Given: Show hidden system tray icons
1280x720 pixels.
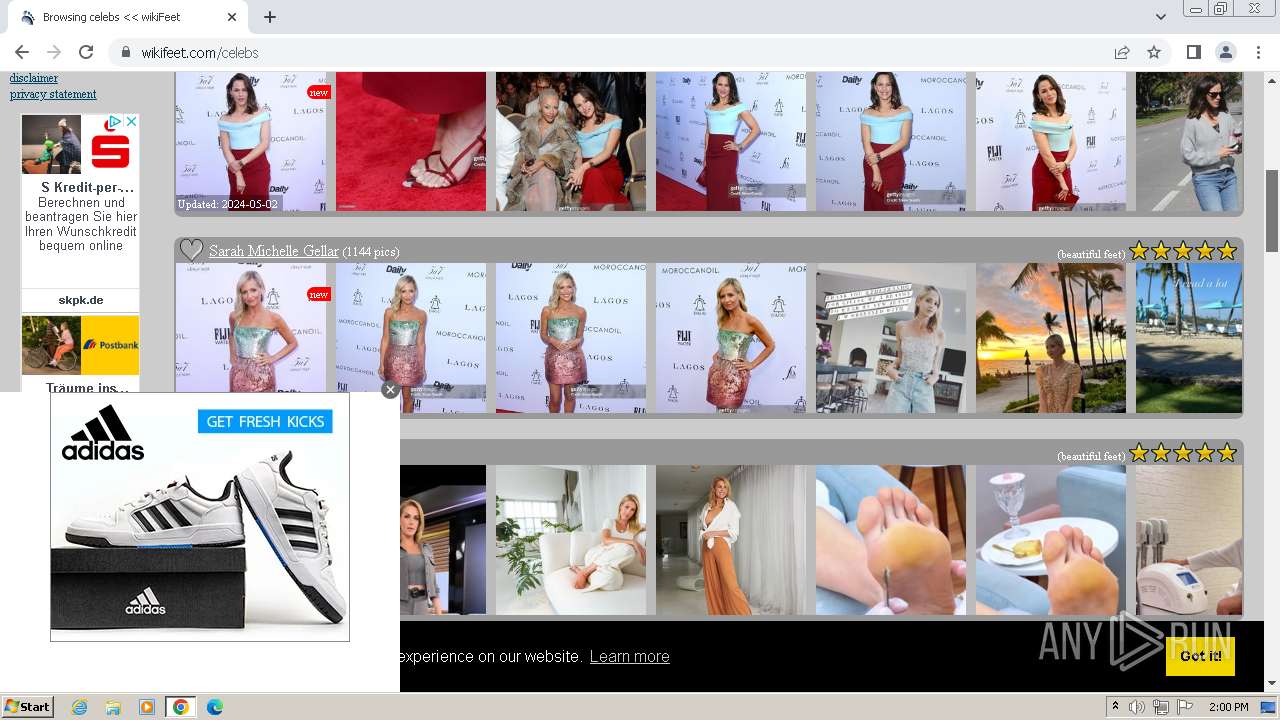Looking at the screenshot, I should coord(1115,707).
